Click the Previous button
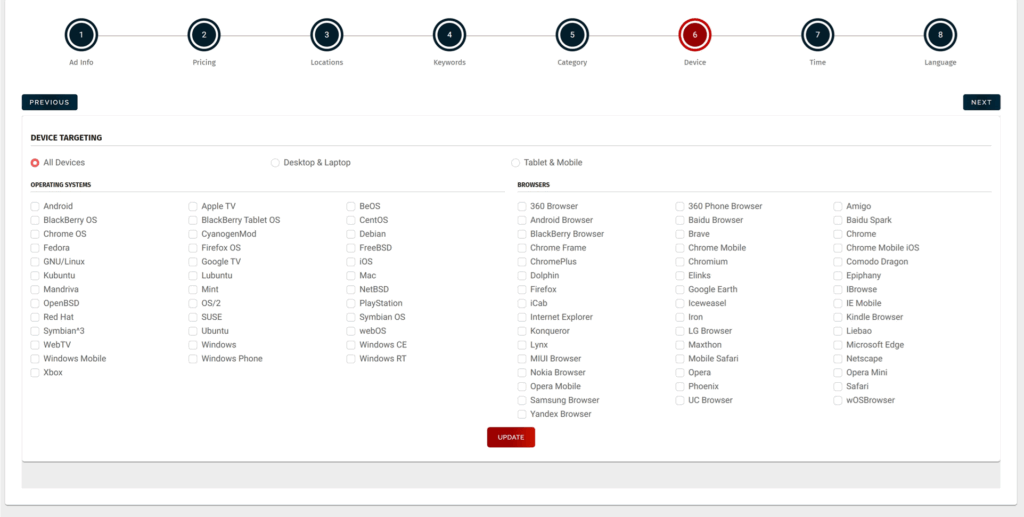The width and height of the screenshot is (1024, 517). pos(49,102)
